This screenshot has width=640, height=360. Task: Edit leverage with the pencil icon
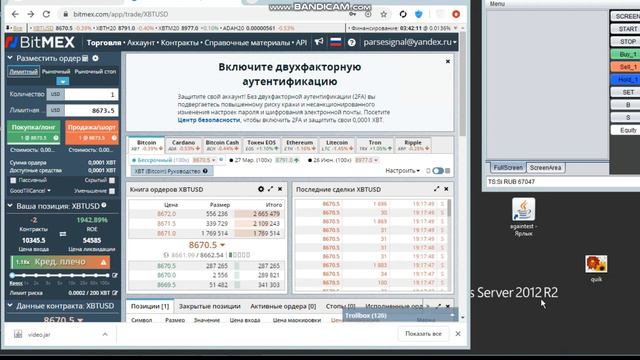pyautogui.click(x=115, y=276)
